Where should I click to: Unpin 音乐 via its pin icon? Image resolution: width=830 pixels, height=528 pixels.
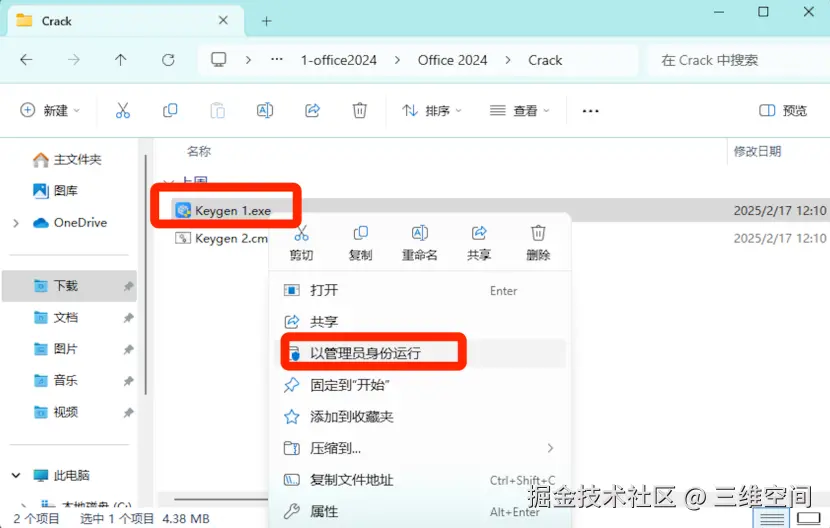click(128, 381)
